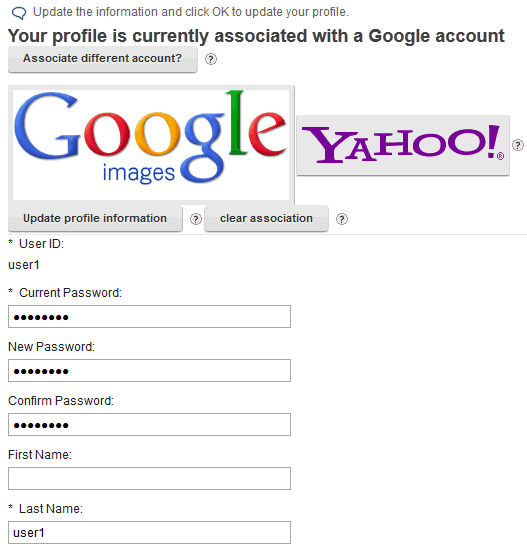
Task: Click Update profile information button
Action: click(x=95, y=219)
